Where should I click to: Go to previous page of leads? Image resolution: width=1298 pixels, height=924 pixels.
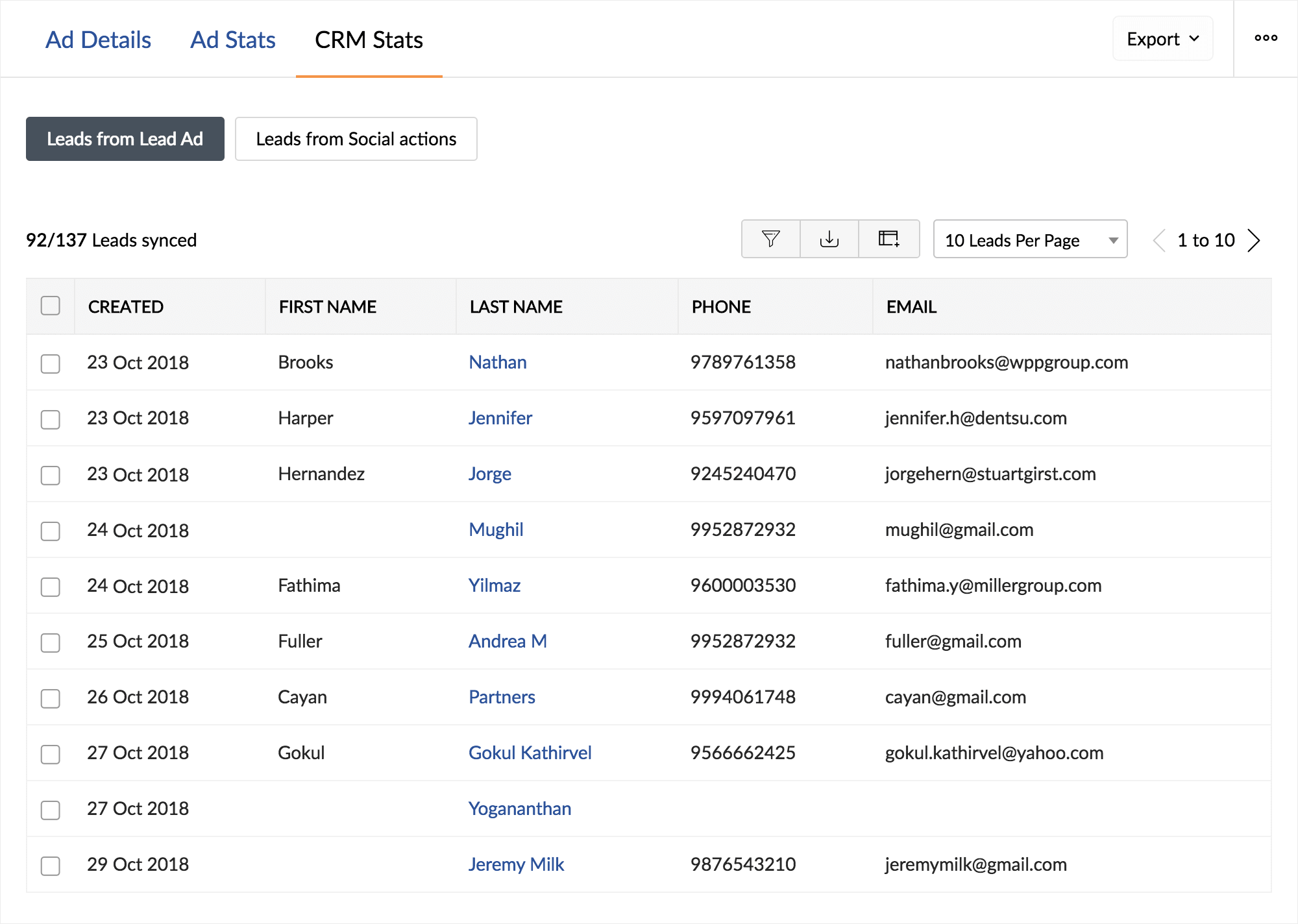click(x=1159, y=241)
